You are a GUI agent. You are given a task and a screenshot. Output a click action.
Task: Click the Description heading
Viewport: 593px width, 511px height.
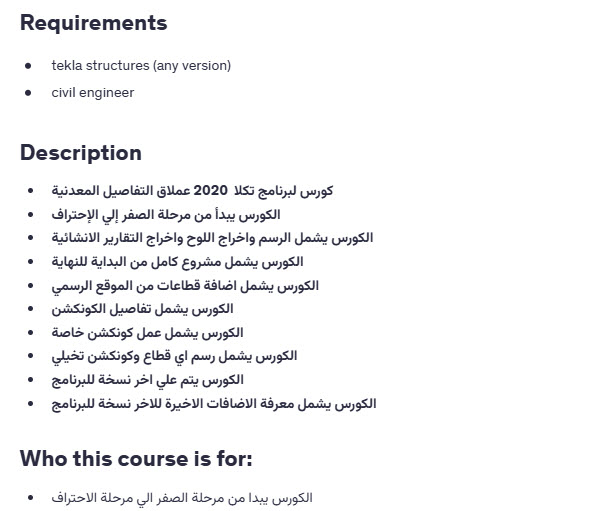[x=81, y=153]
